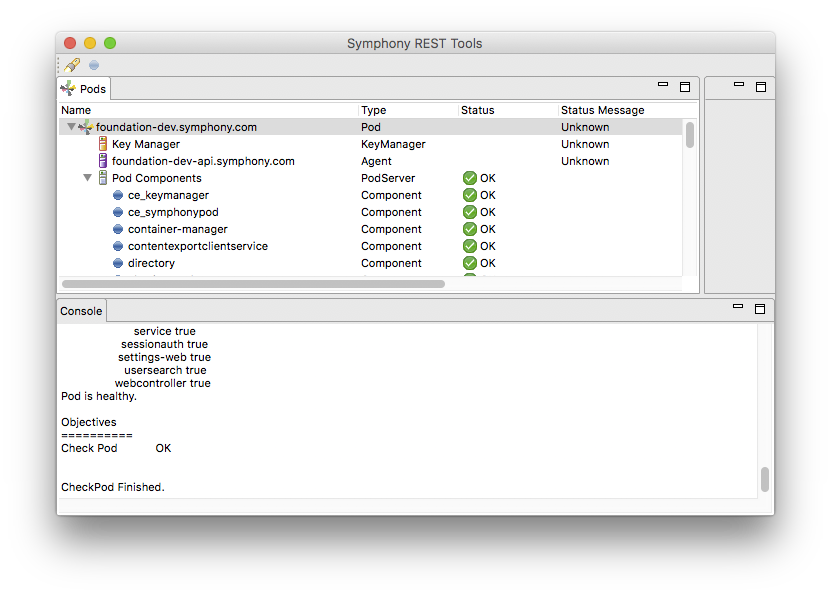This screenshot has width=831, height=596.
Task: Click the green OK checkmark for container-manager
Action: pyautogui.click(x=470, y=229)
